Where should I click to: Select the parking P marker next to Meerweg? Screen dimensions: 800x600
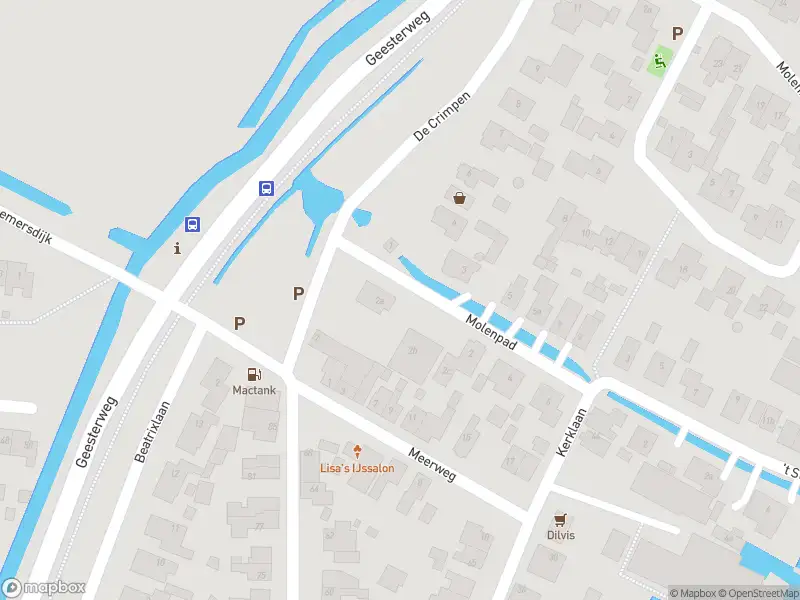(239, 323)
